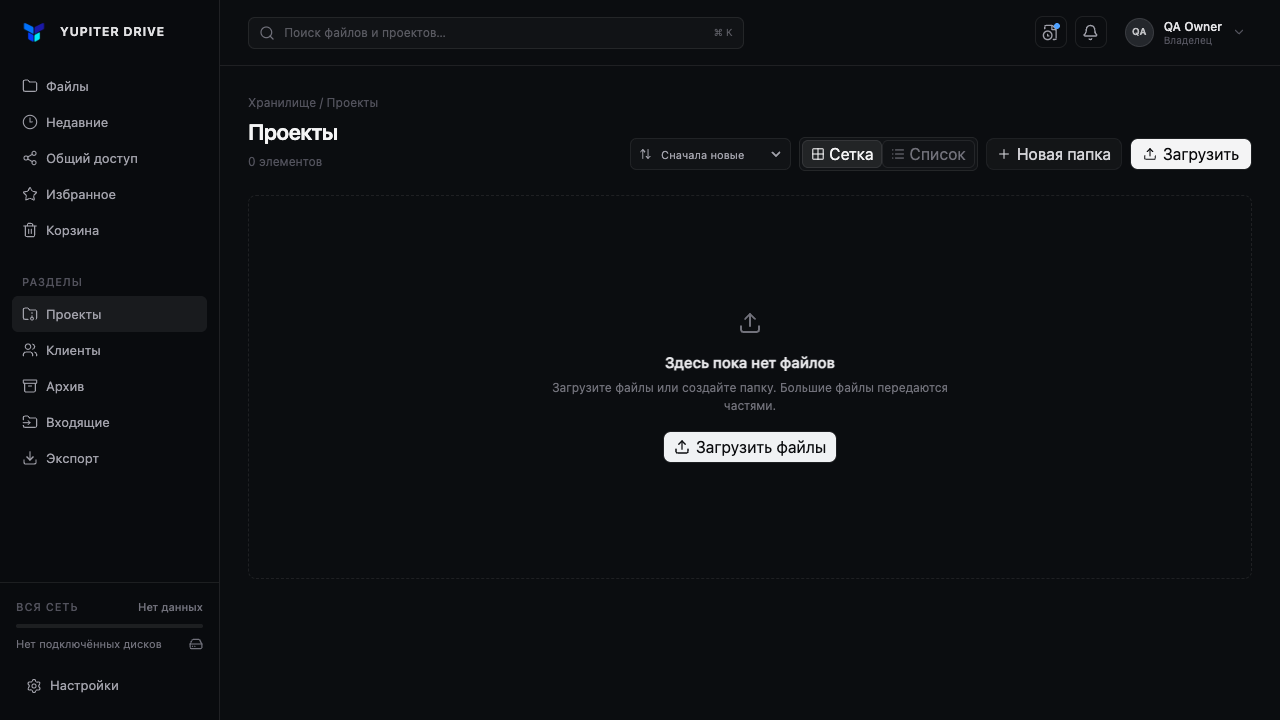Expand the QA Owner account chevron

[x=1239, y=32]
